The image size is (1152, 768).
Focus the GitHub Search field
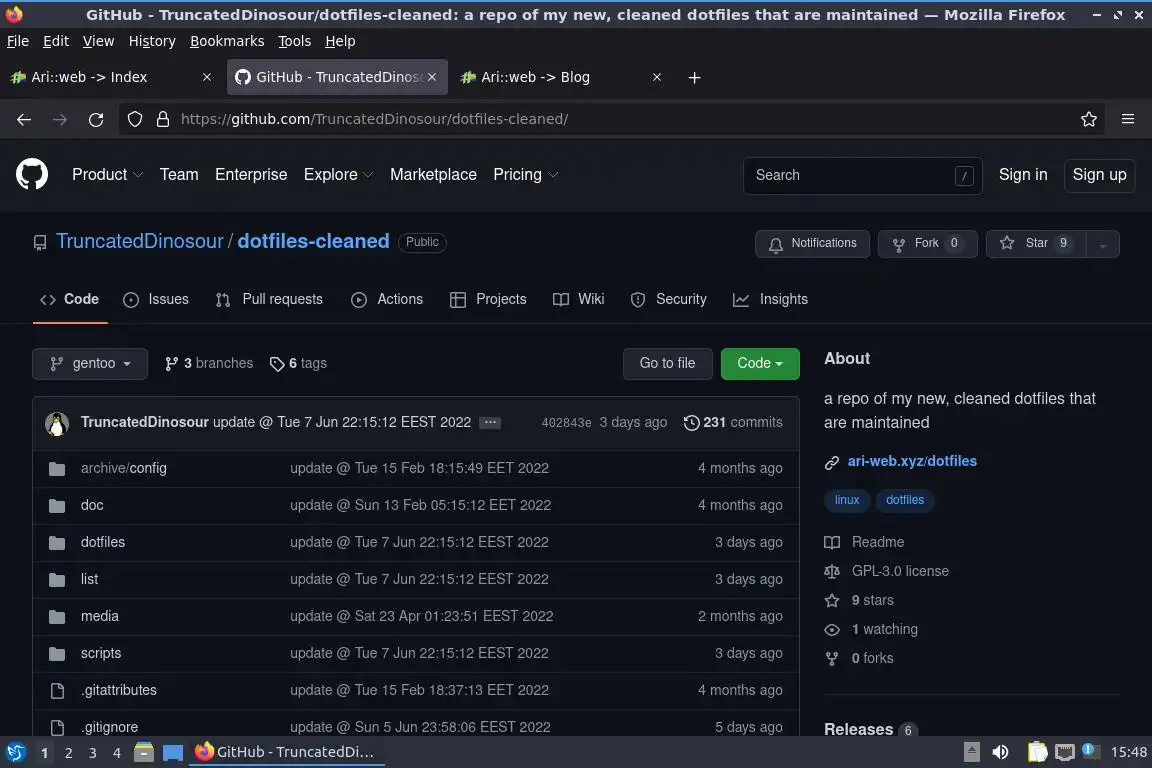tap(863, 176)
